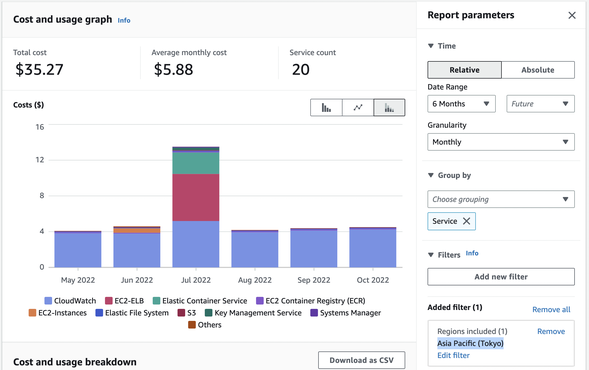The height and width of the screenshot is (370, 589).
Task: Toggle S3 legend swatch
Action: point(181,313)
